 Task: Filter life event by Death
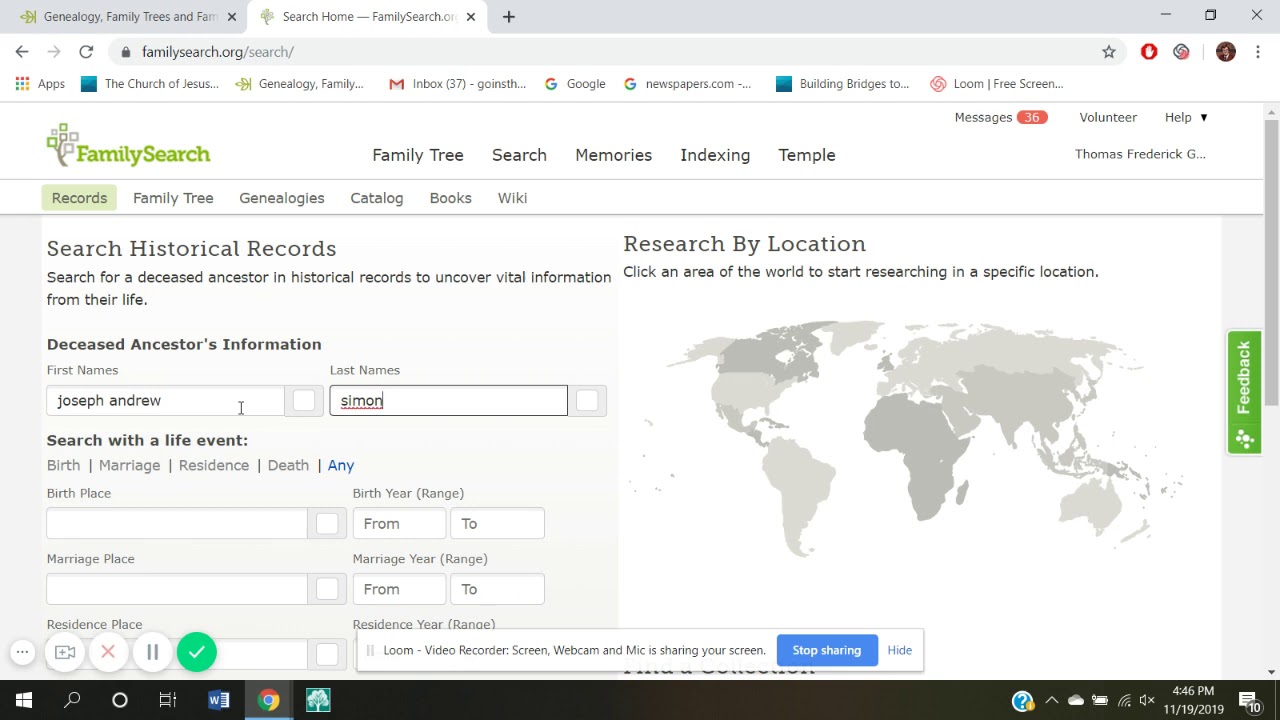pos(288,465)
